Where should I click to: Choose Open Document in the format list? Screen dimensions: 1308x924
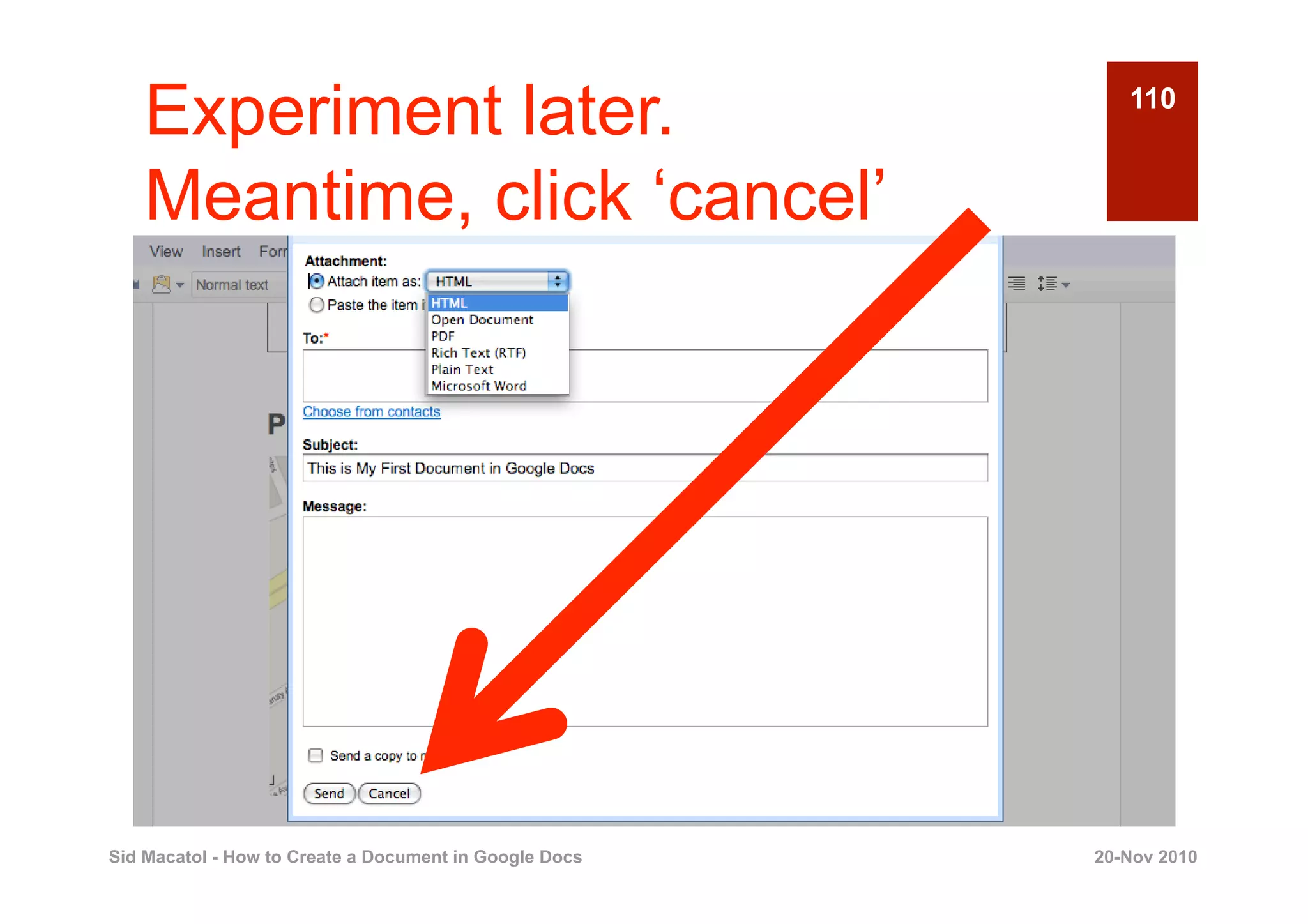[x=498, y=320]
